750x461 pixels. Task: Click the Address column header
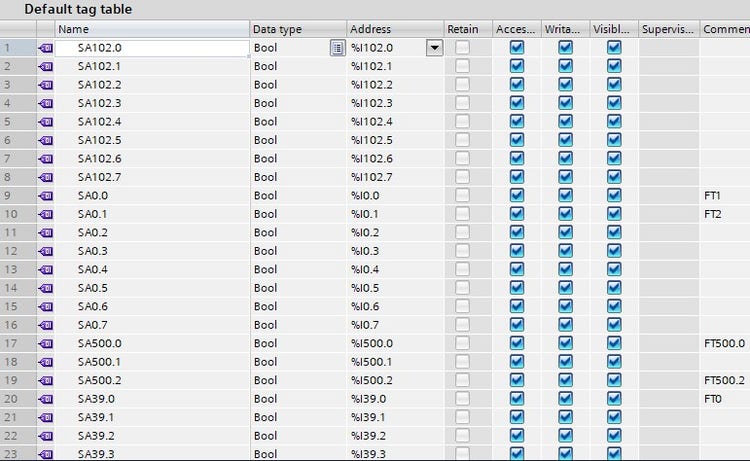click(394, 29)
